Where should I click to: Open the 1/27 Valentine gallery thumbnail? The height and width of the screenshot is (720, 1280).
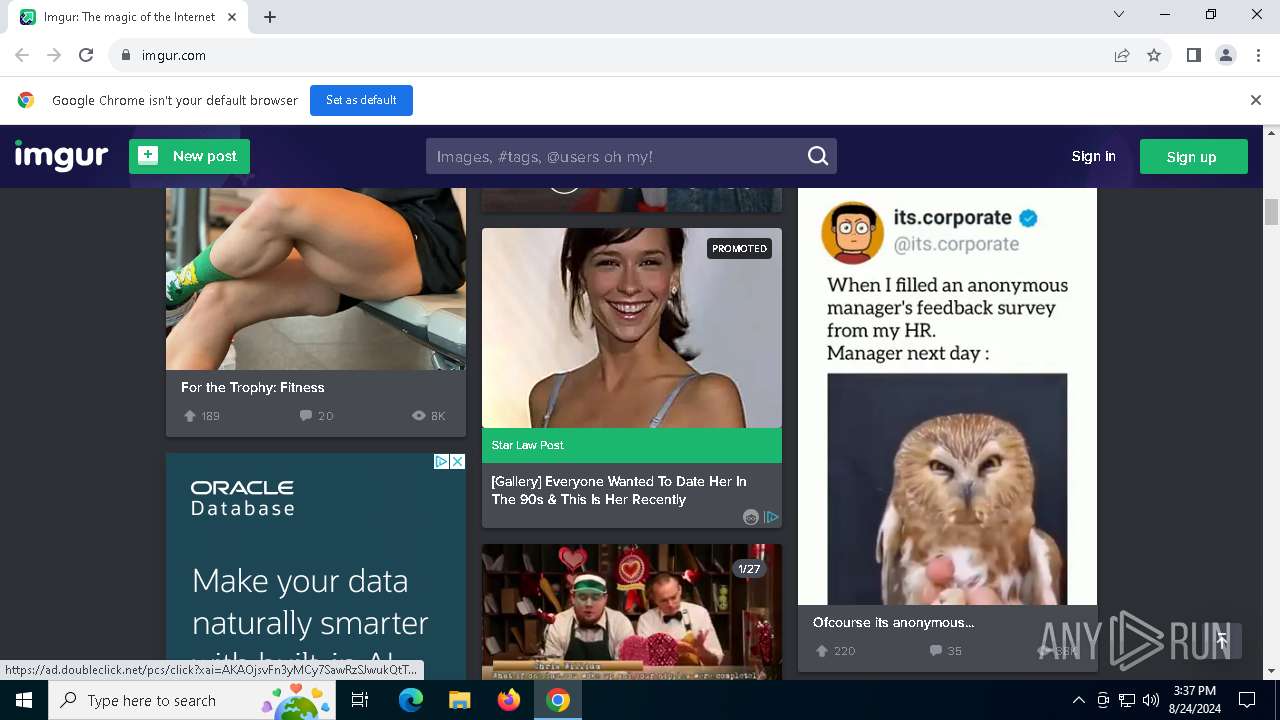click(x=632, y=612)
